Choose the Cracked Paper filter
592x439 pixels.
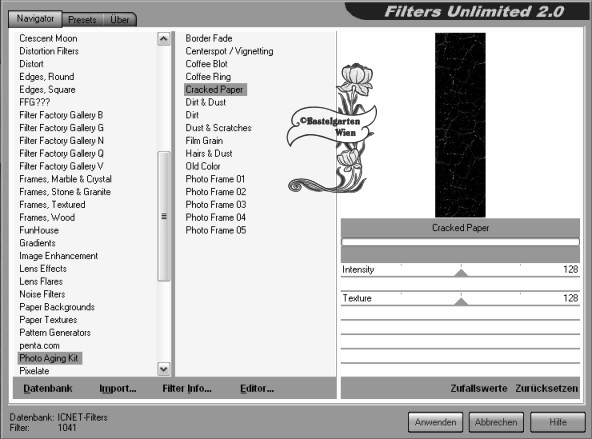(215, 89)
